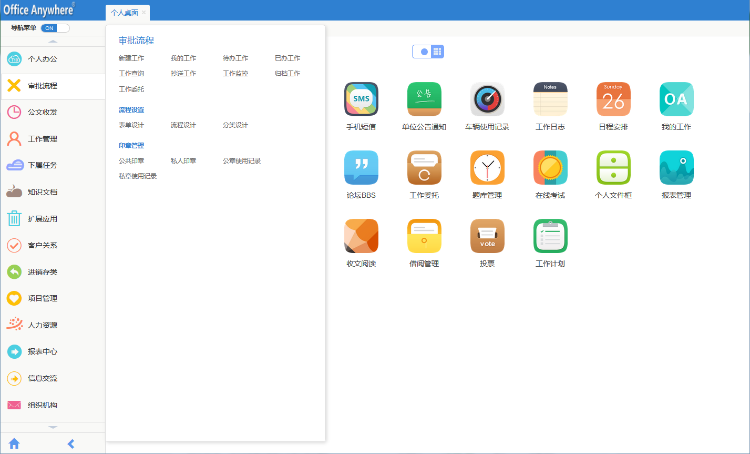750x454 pixels.
Task: Click the 个人文件柜 drawer icon
Action: tap(613, 168)
